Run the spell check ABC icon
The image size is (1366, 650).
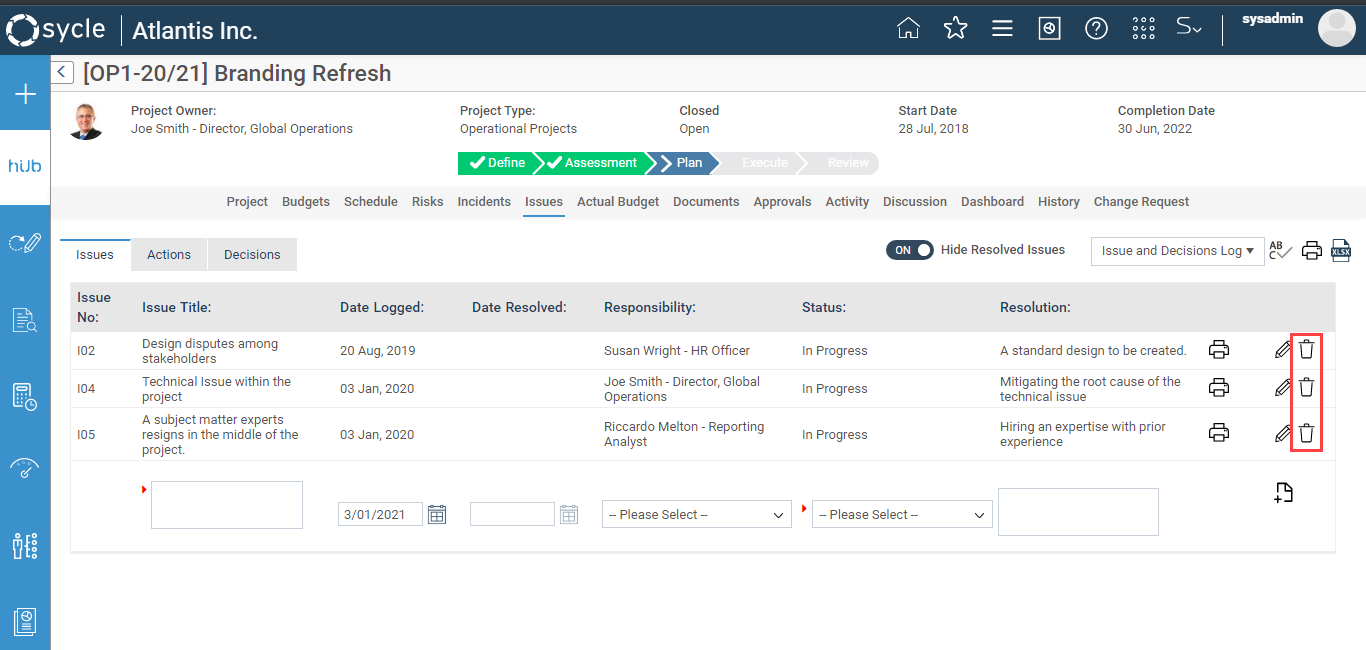1280,250
